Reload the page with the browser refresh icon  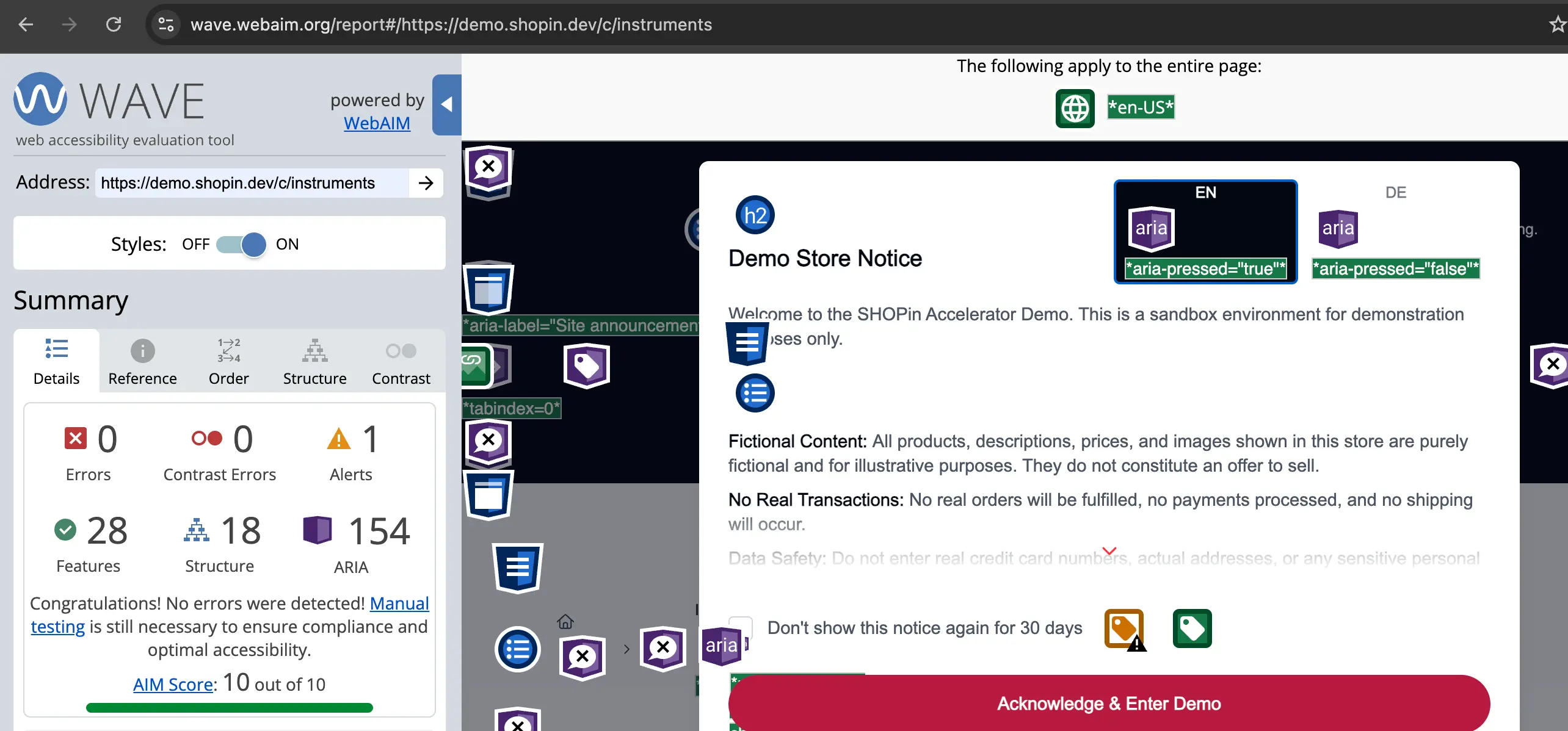(114, 24)
